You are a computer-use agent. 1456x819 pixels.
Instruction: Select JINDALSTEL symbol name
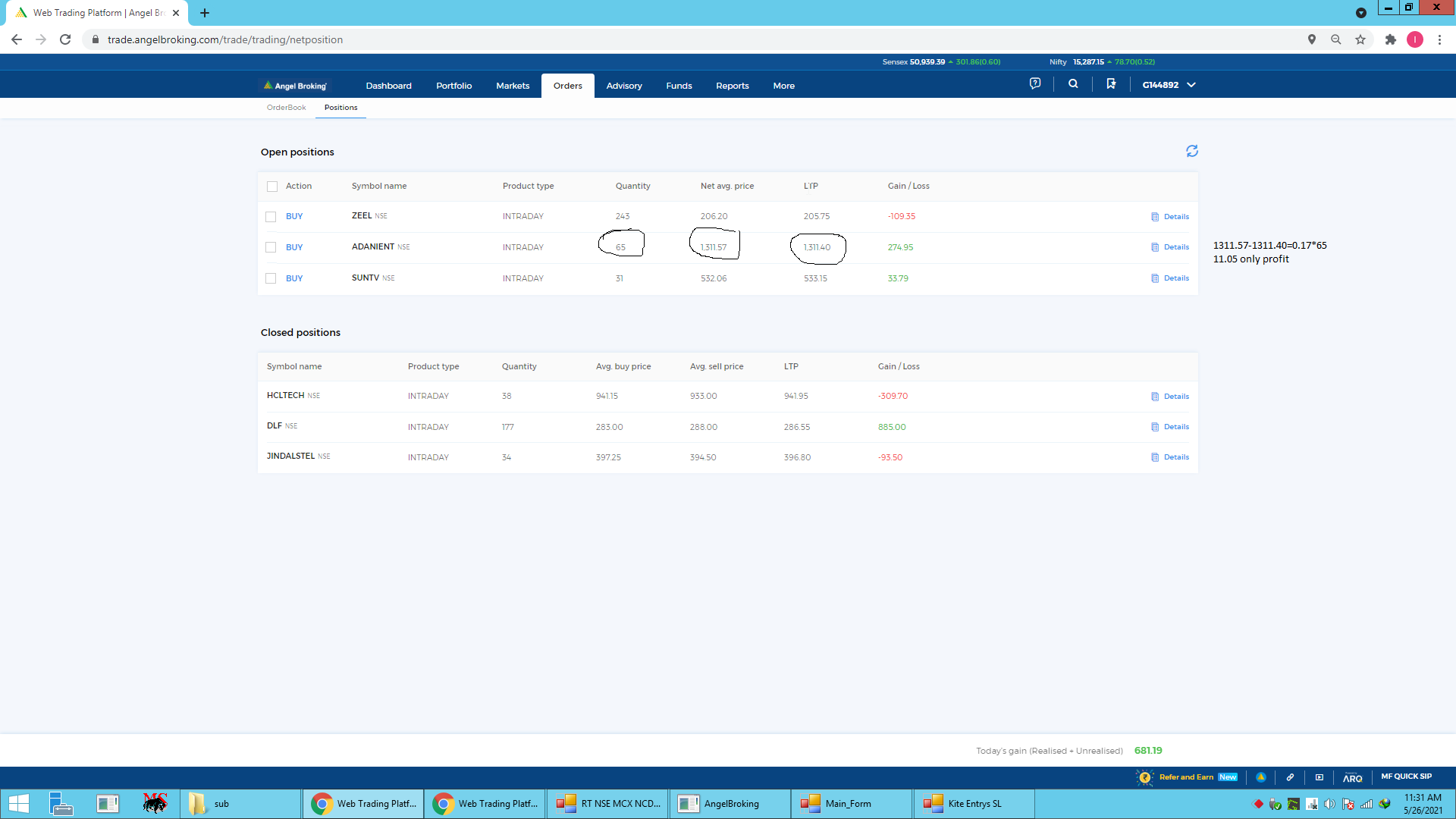(x=290, y=457)
